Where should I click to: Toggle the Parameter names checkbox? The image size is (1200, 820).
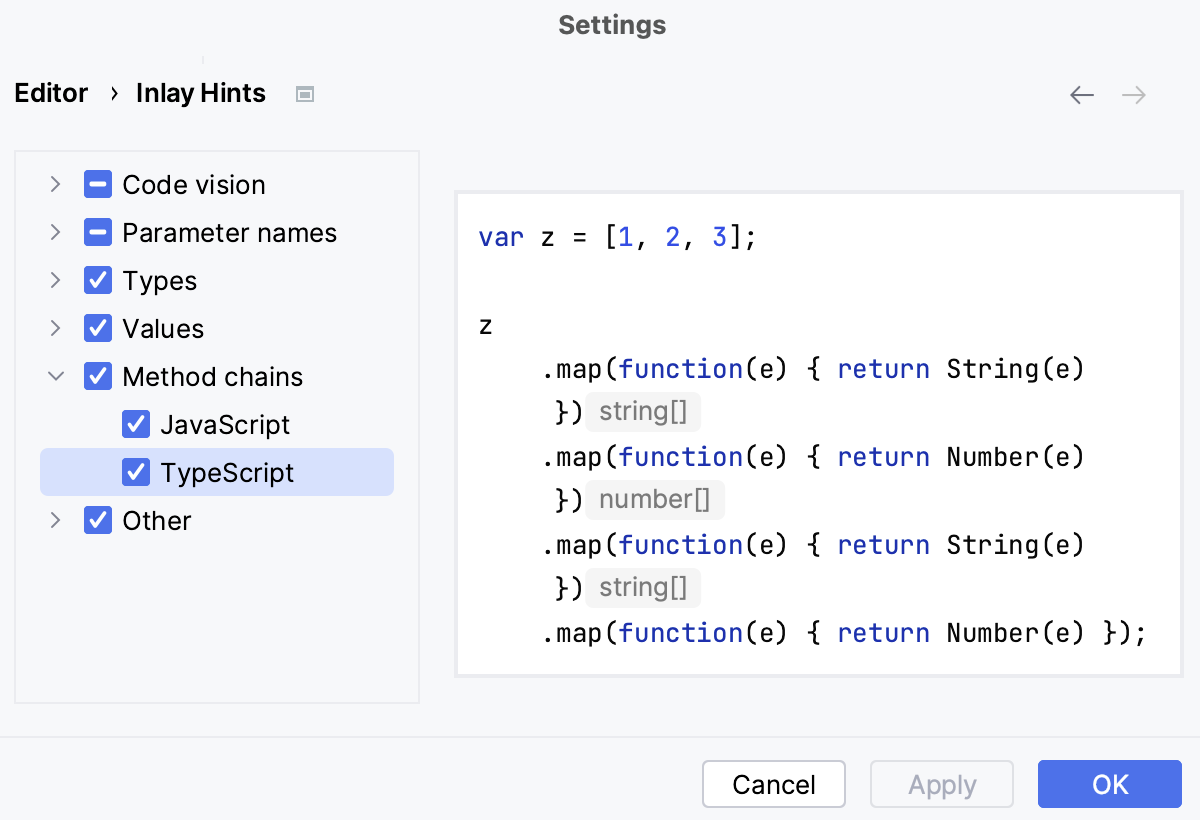pyautogui.click(x=97, y=232)
